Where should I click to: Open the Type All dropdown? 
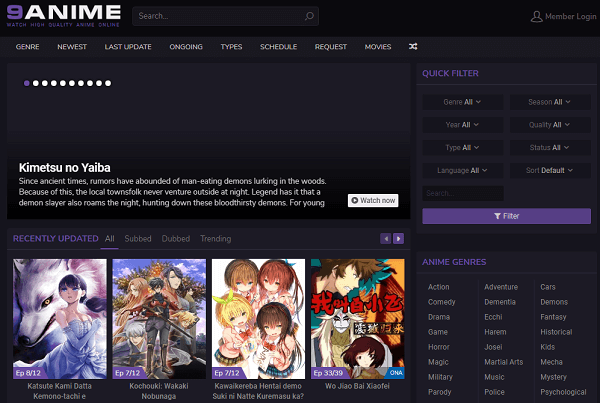coord(463,148)
